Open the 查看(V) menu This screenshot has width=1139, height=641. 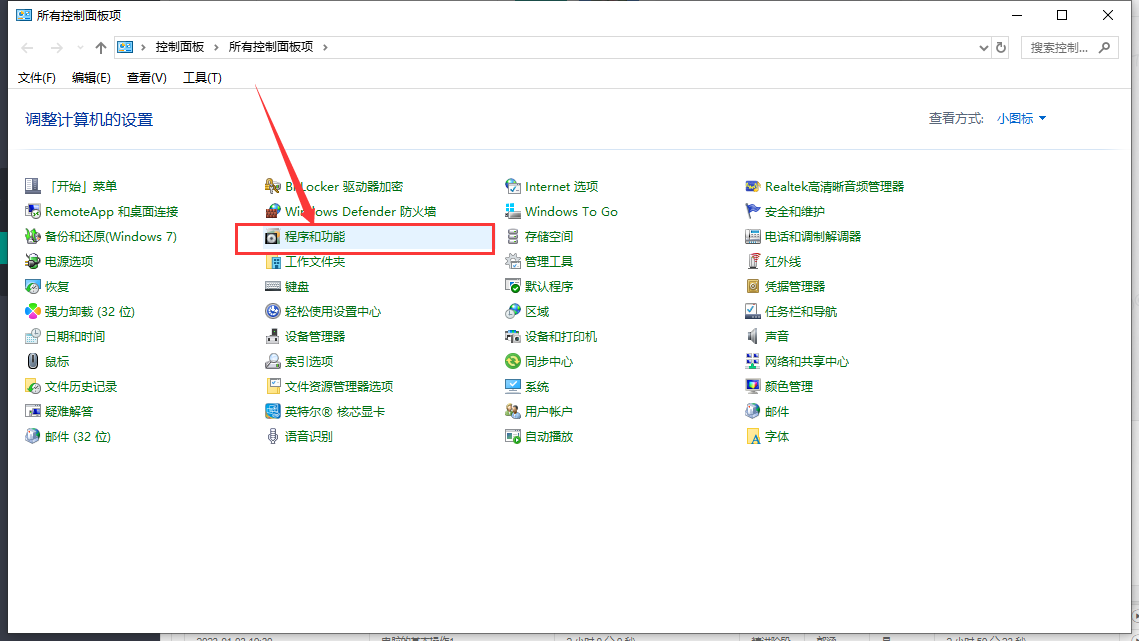[147, 78]
